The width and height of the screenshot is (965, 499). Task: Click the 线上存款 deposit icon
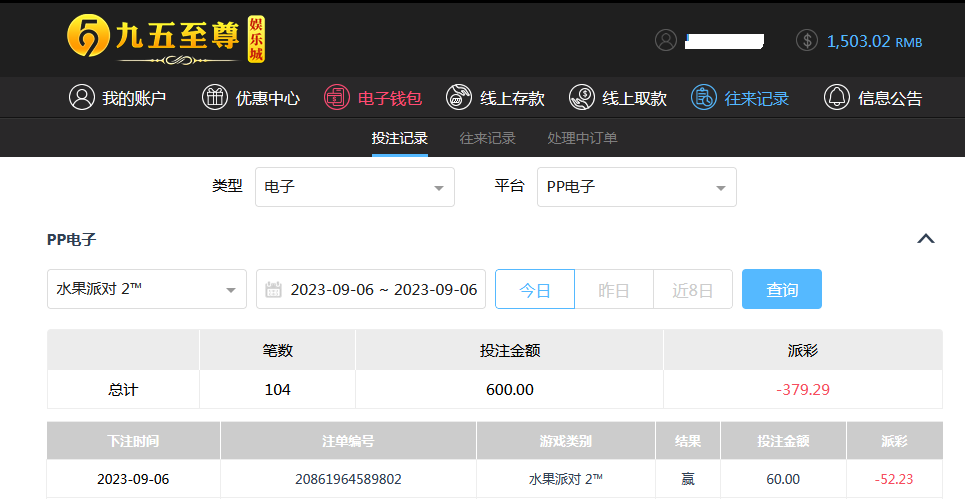pyautogui.click(x=458, y=98)
